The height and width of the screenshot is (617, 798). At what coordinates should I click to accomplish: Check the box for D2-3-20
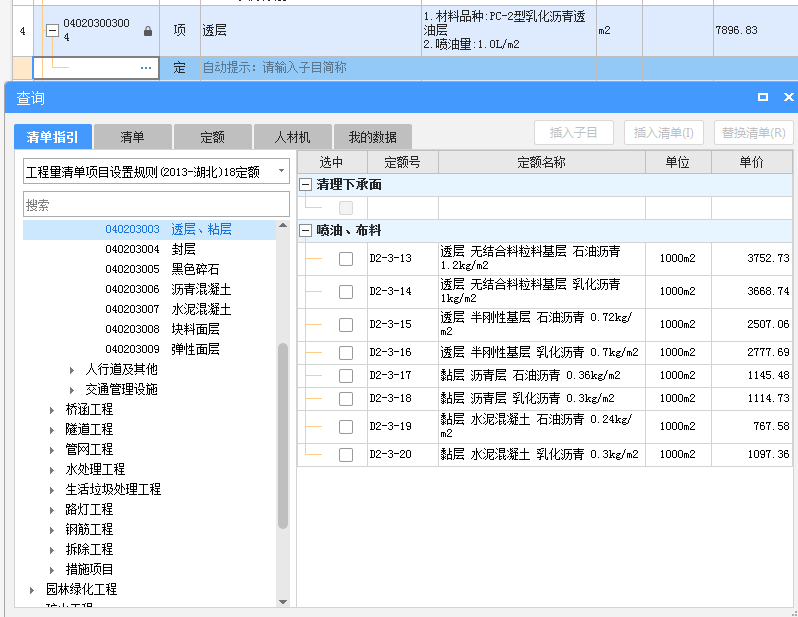[346, 455]
